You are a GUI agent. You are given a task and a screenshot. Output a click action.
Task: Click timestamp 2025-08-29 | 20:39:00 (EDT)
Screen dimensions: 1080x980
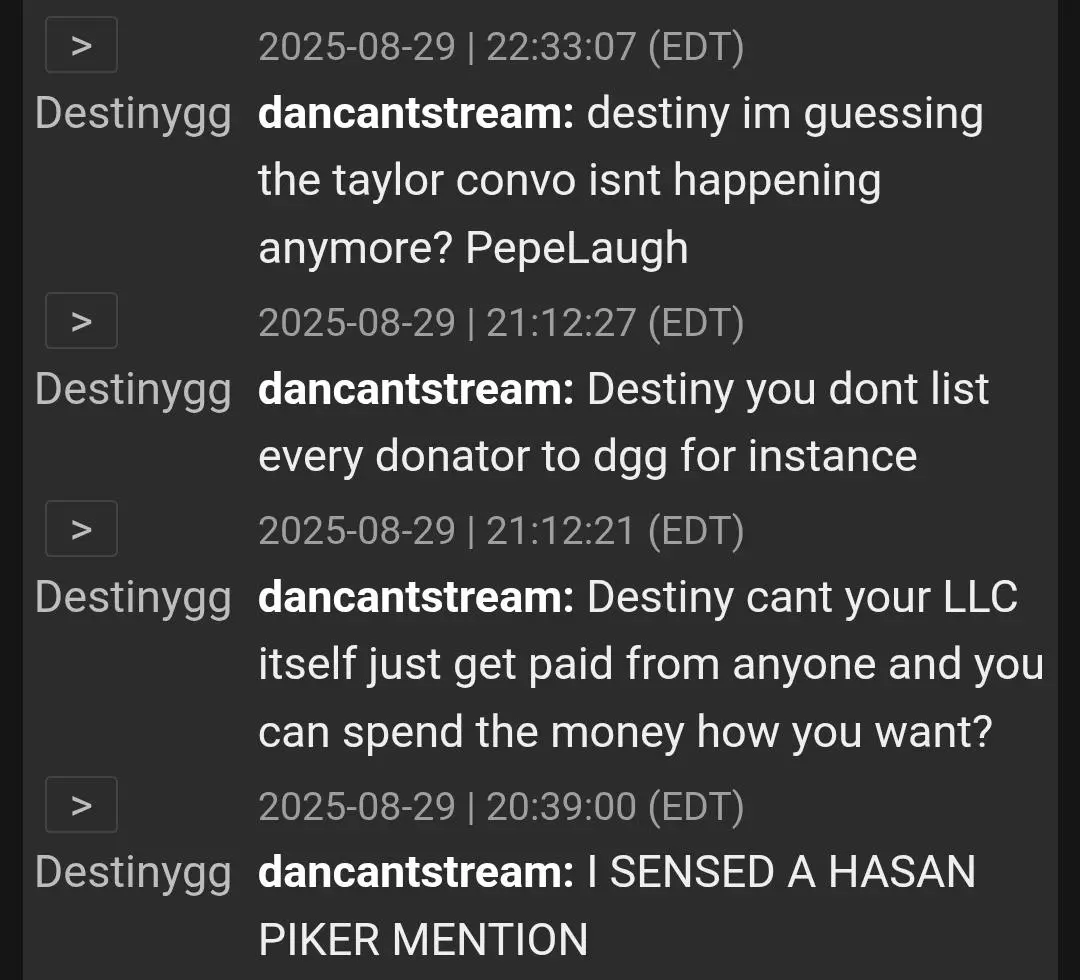pyautogui.click(x=501, y=806)
